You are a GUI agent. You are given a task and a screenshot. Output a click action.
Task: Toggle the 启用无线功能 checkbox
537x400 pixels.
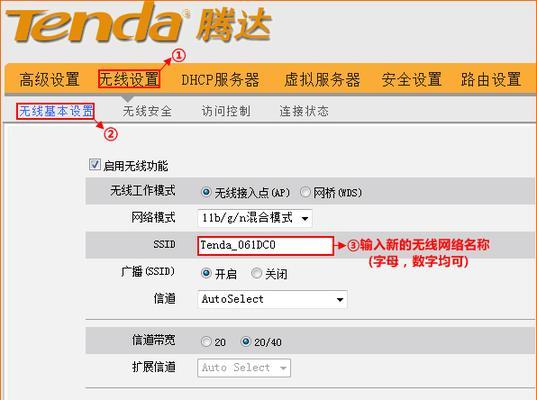(x=95, y=164)
